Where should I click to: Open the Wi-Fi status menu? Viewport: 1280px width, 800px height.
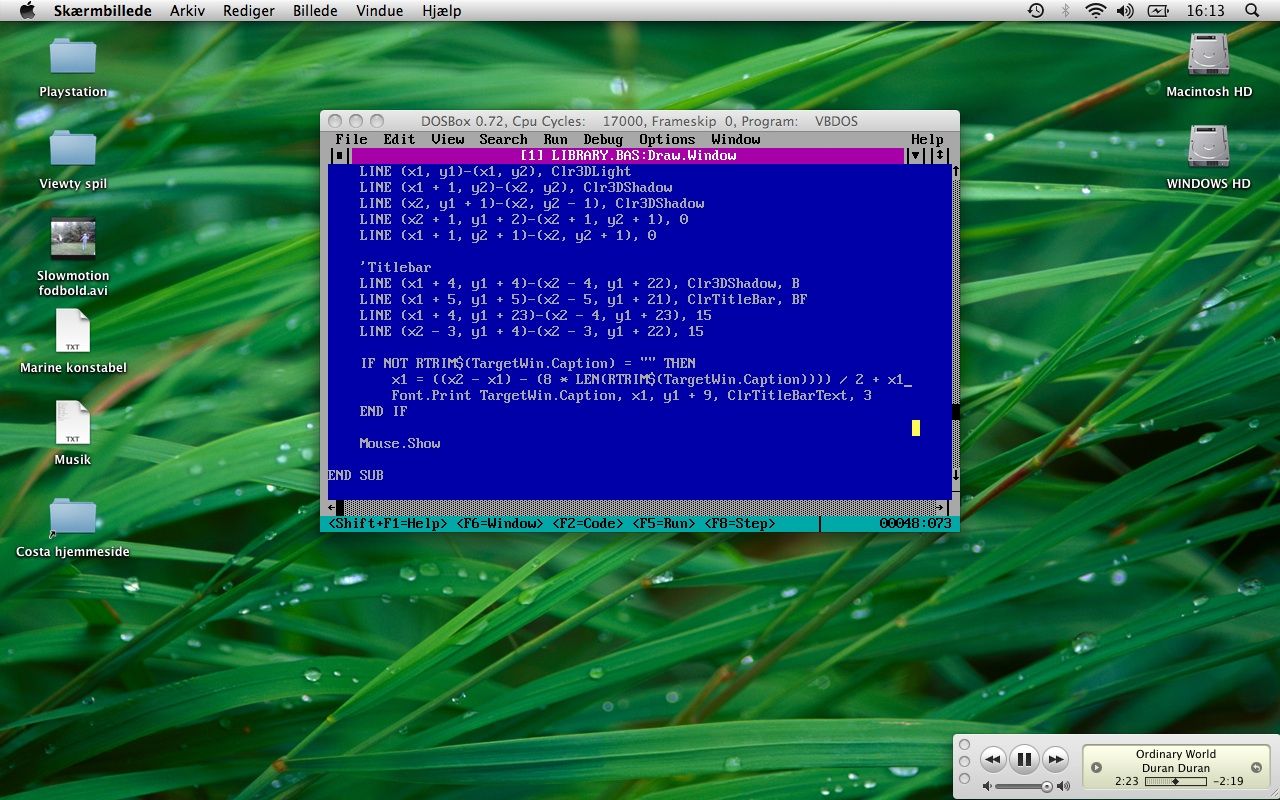(1096, 11)
